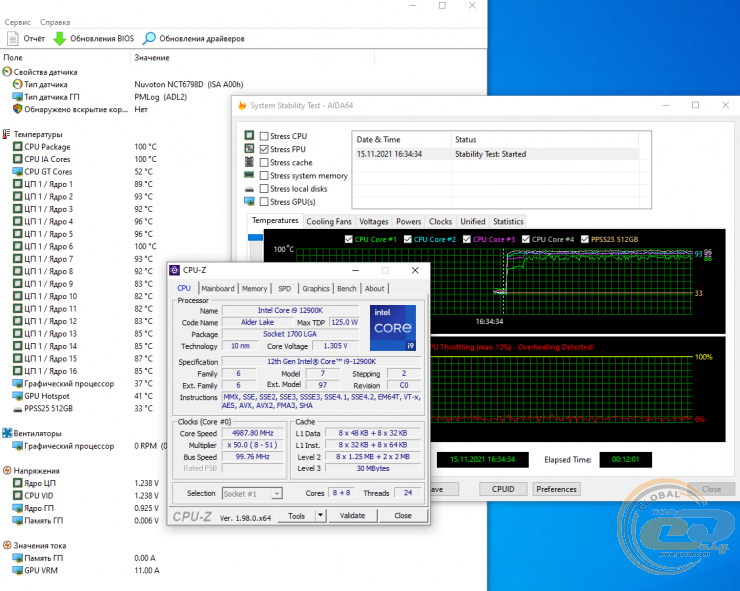This screenshot has width=740, height=591.
Task: Open the Сервис menu
Action: [x=17, y=22]
